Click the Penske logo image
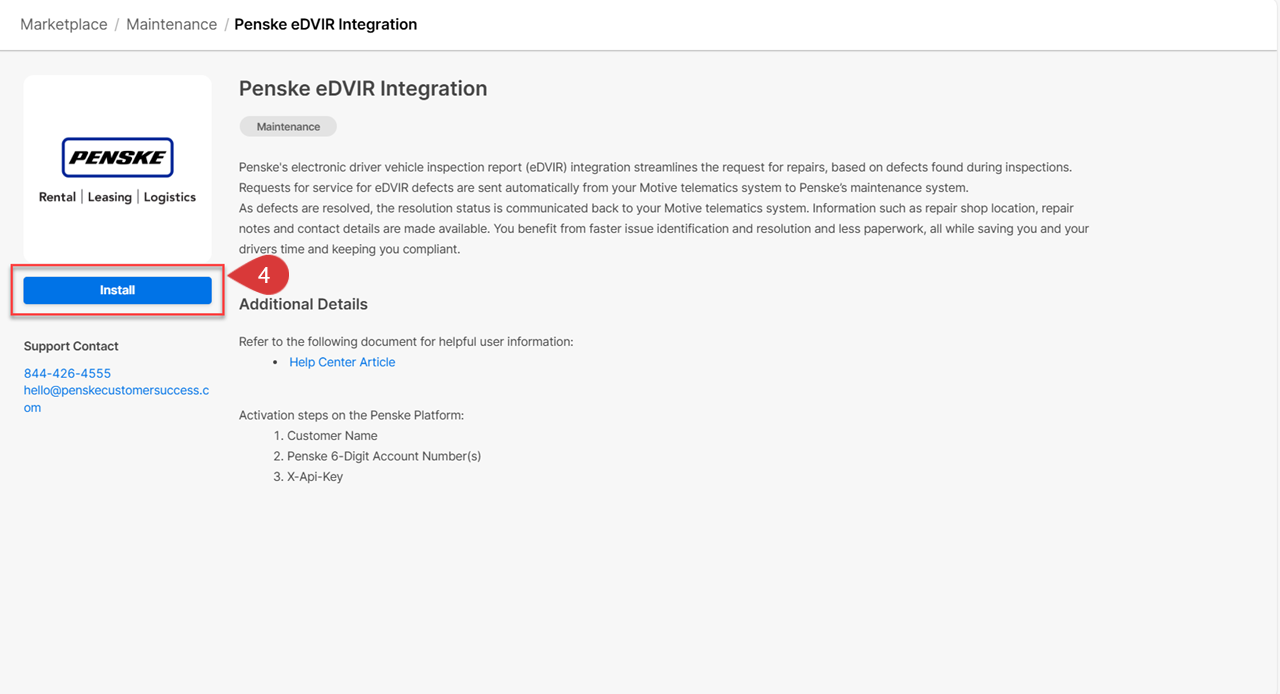This screenshot has width=1280, height=694. pyautogui.click(x=117, y=158)
